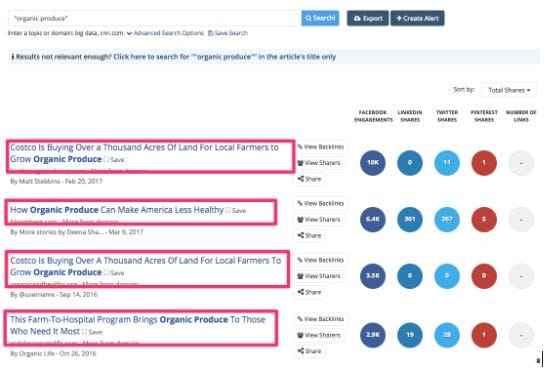Open Costco article dated Sep 14, 2016

(x=145, y=267)
